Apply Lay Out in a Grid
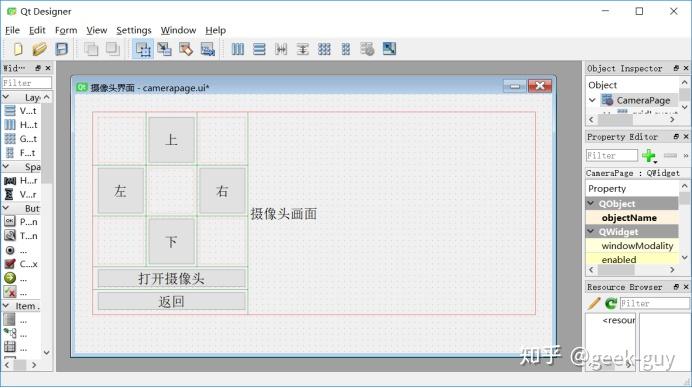 pyautogui.click(x=324, y=49)
